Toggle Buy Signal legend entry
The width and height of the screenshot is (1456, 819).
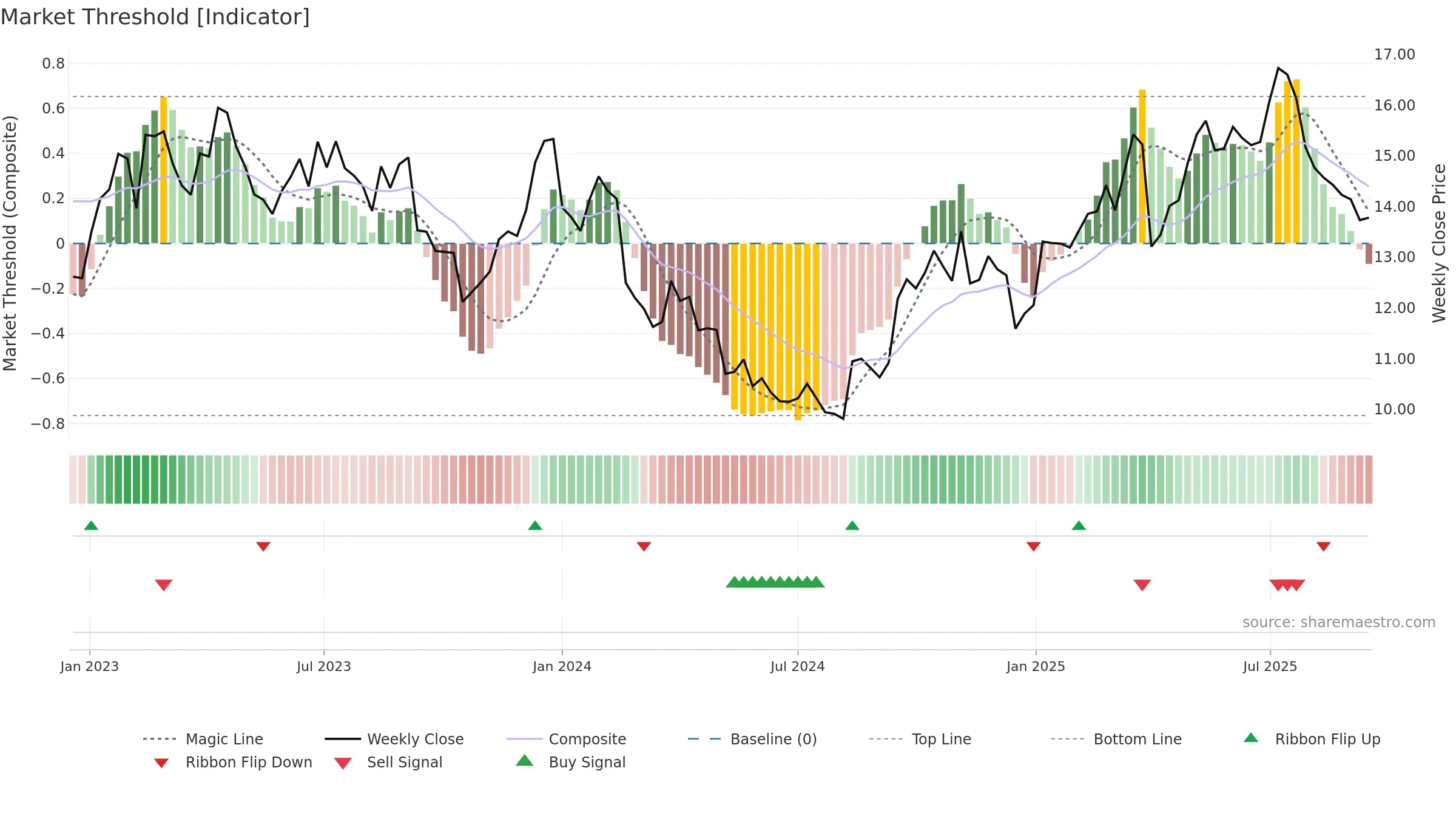[x=570, y=762]
